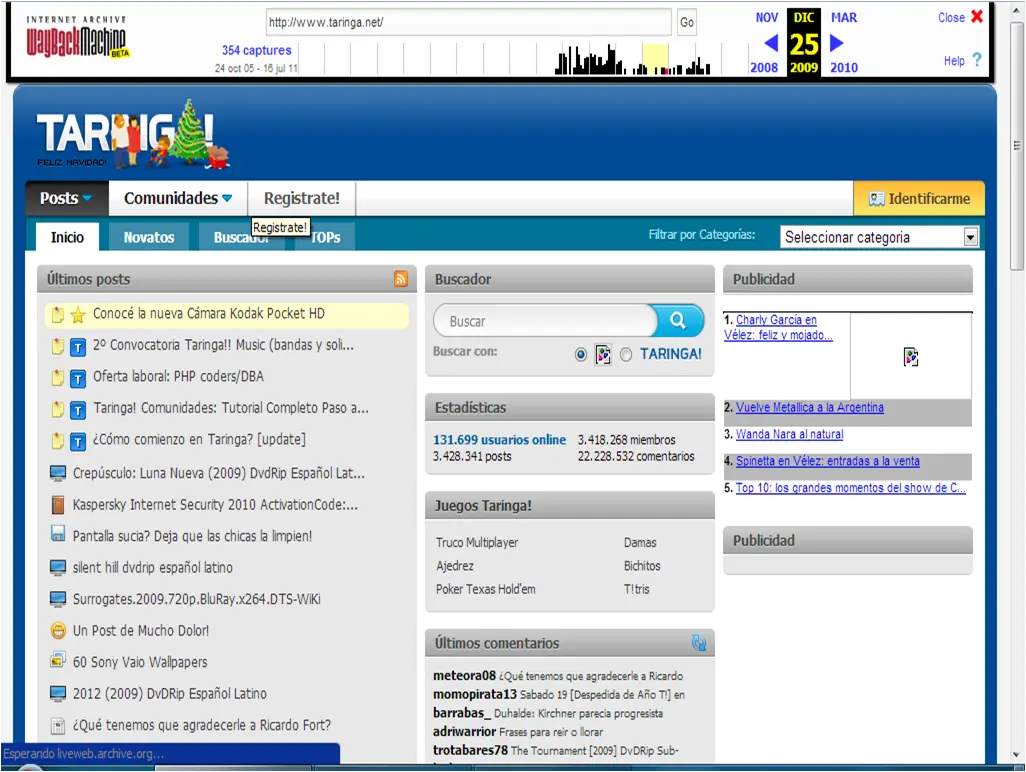Click the Identificarme button
The height and width of the screenshot is (772, 1026).
919,198
